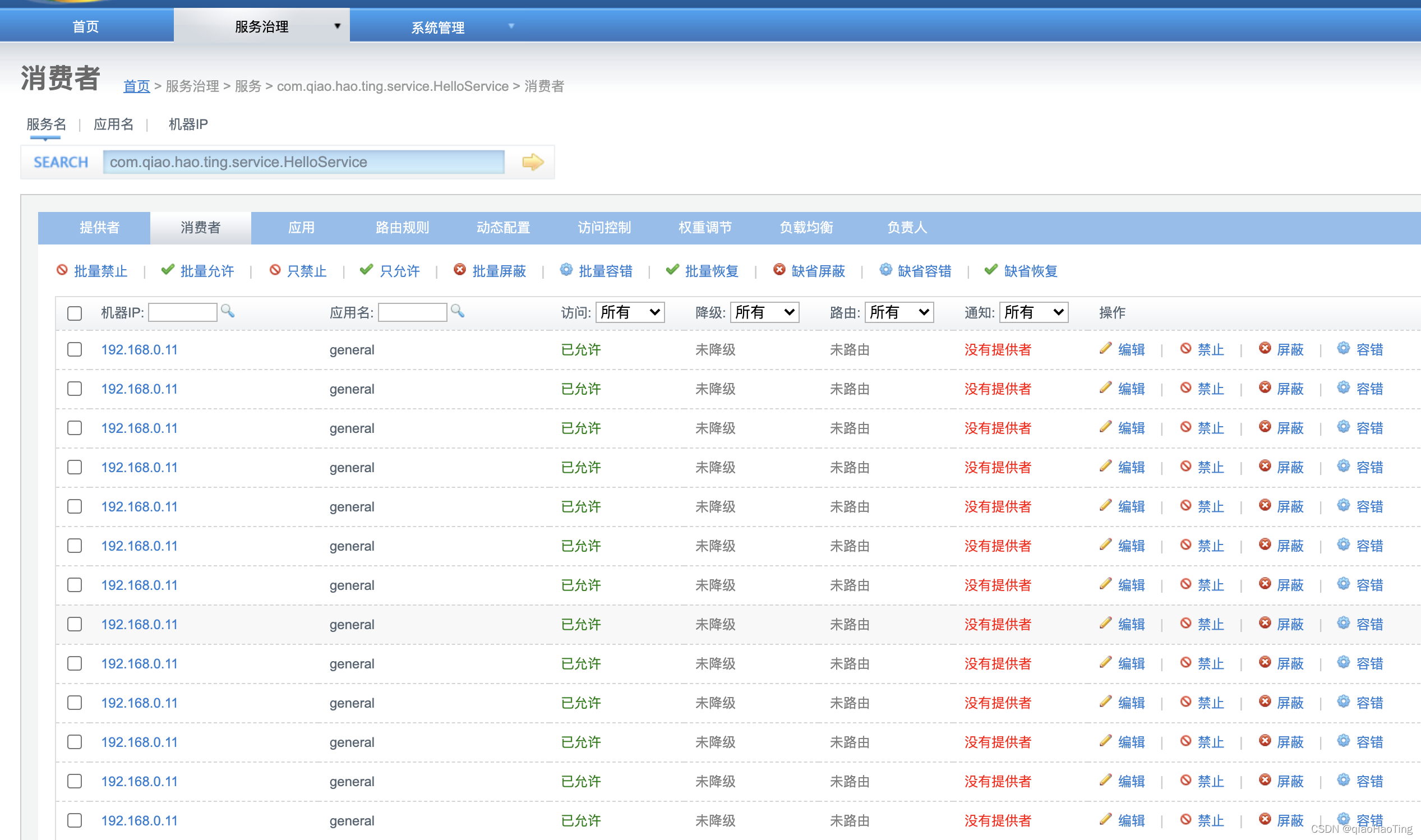
Task: Click the check icon for 批量恢复
Action: click(x=672, y=270)
